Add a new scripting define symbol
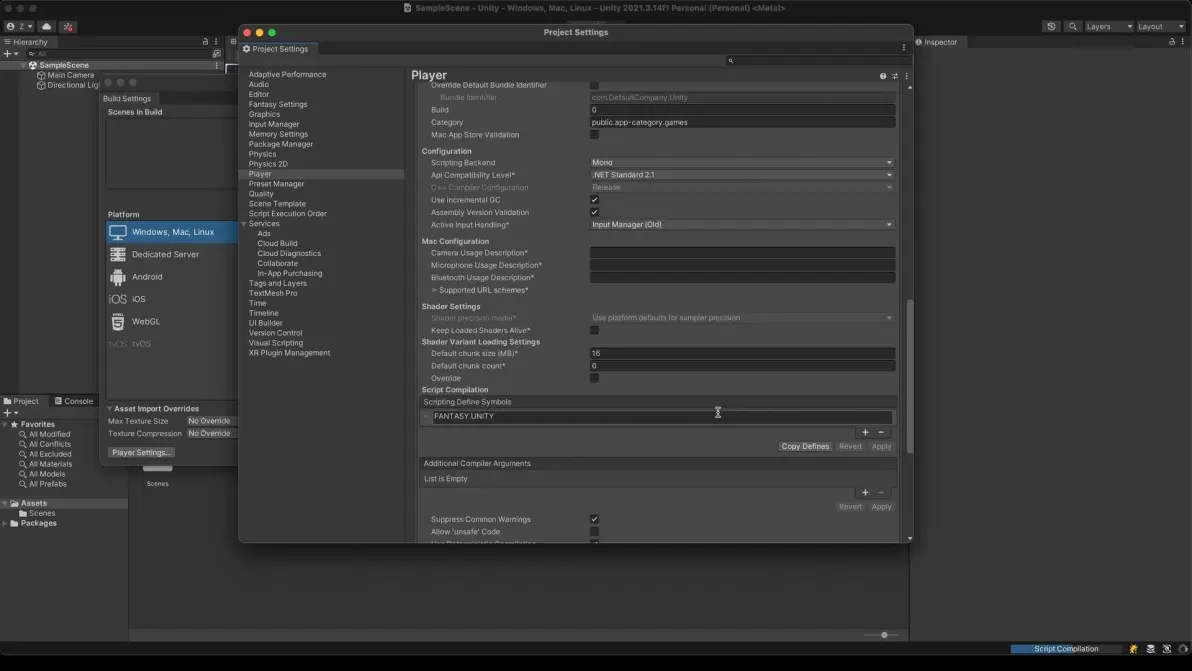This screenshot has height=671, width=1192. click(865, 432)
